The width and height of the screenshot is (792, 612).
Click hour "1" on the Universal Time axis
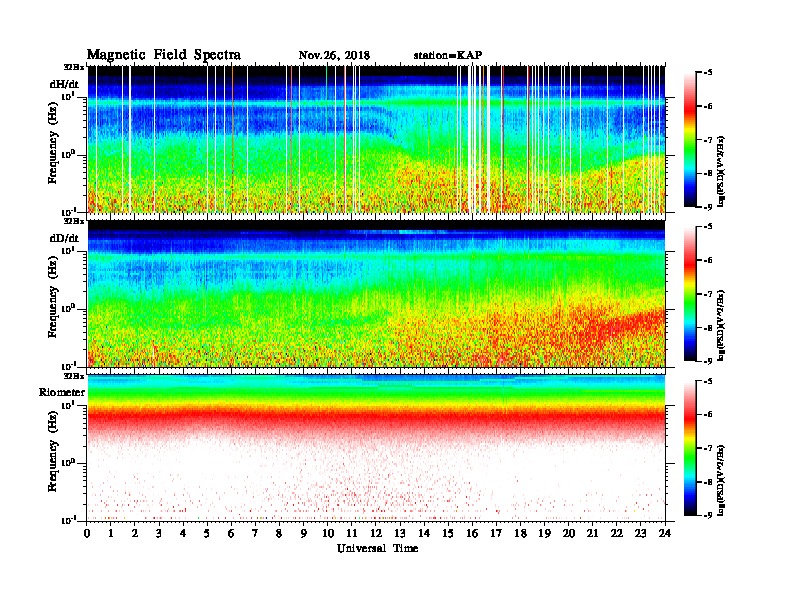pyautogui.click(x=111, y=534)
